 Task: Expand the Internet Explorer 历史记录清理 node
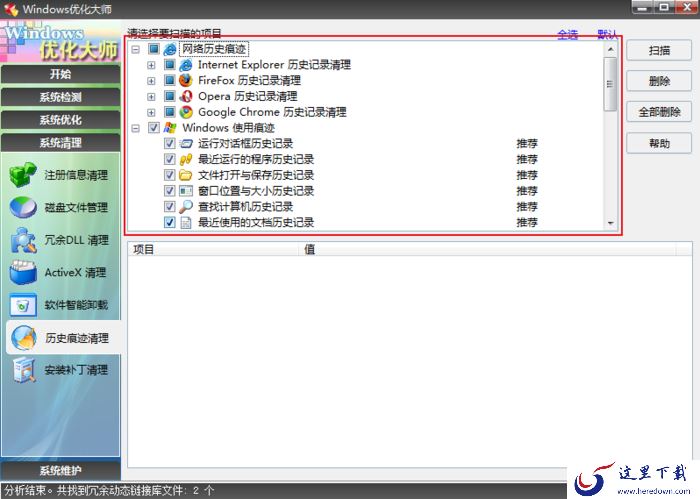[151, 66]
